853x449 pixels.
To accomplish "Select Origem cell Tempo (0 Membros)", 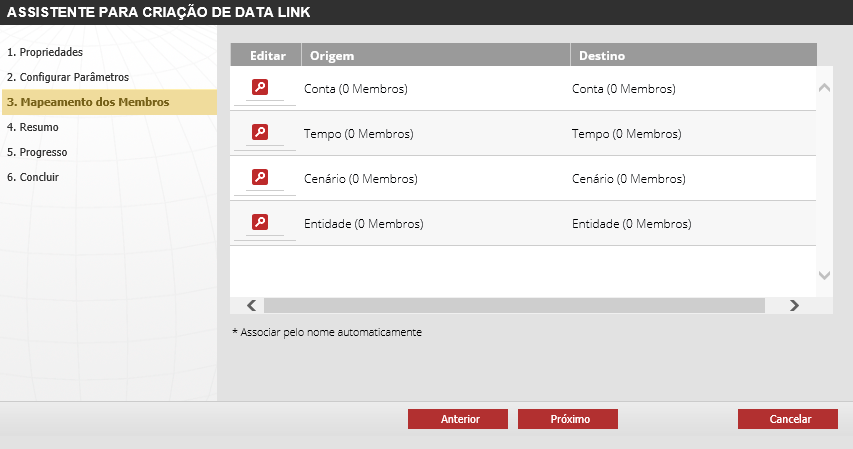I will [358, 134].
